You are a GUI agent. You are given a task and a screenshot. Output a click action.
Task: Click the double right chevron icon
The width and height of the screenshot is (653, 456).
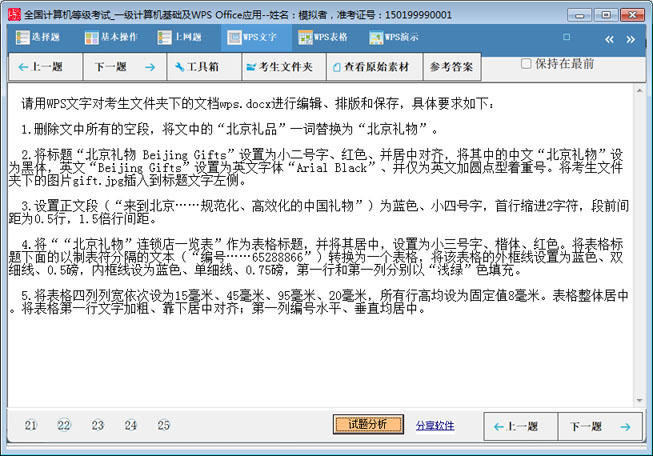tap(631, 40)
